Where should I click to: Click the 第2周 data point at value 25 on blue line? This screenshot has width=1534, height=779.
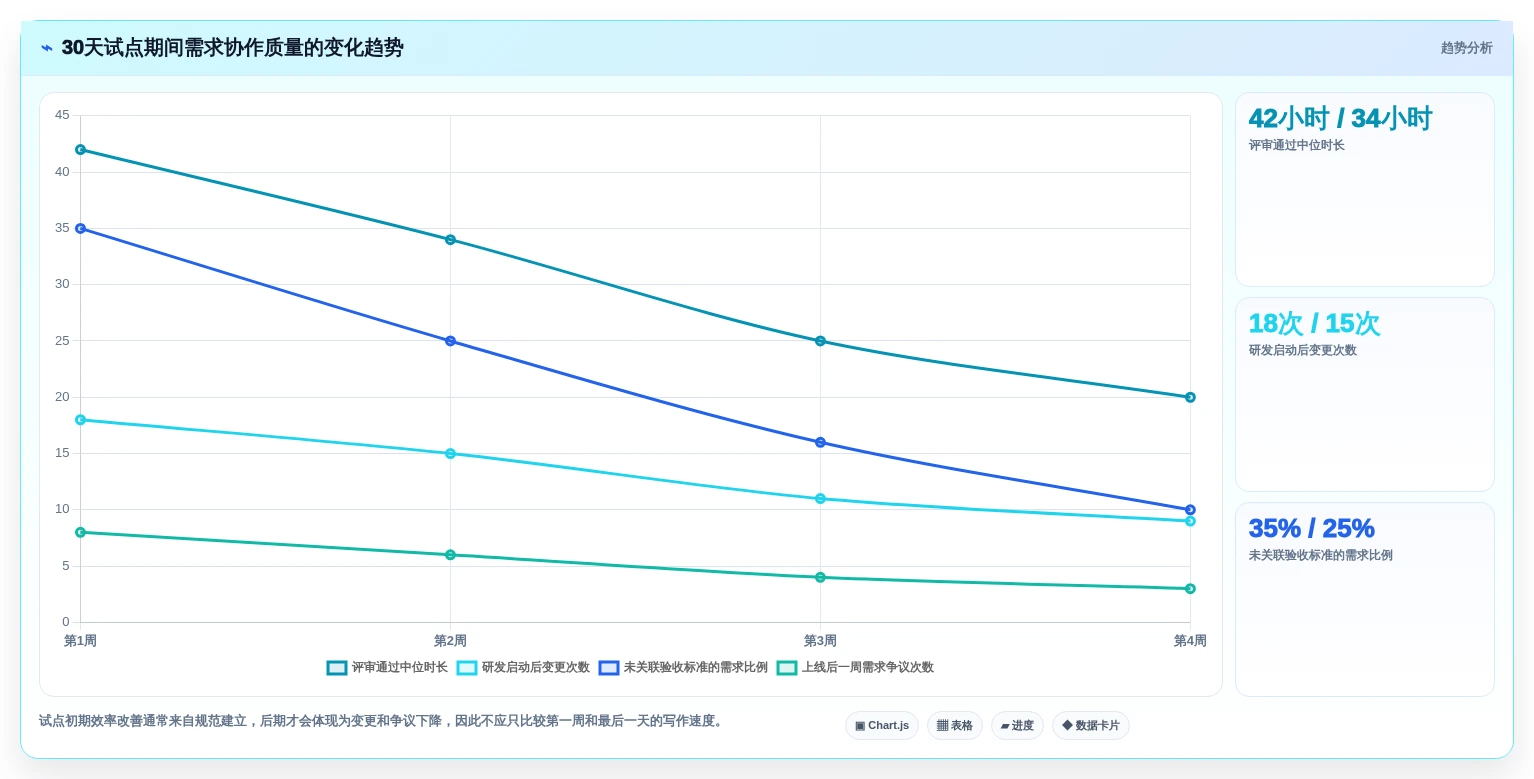[x=450, y=341]
